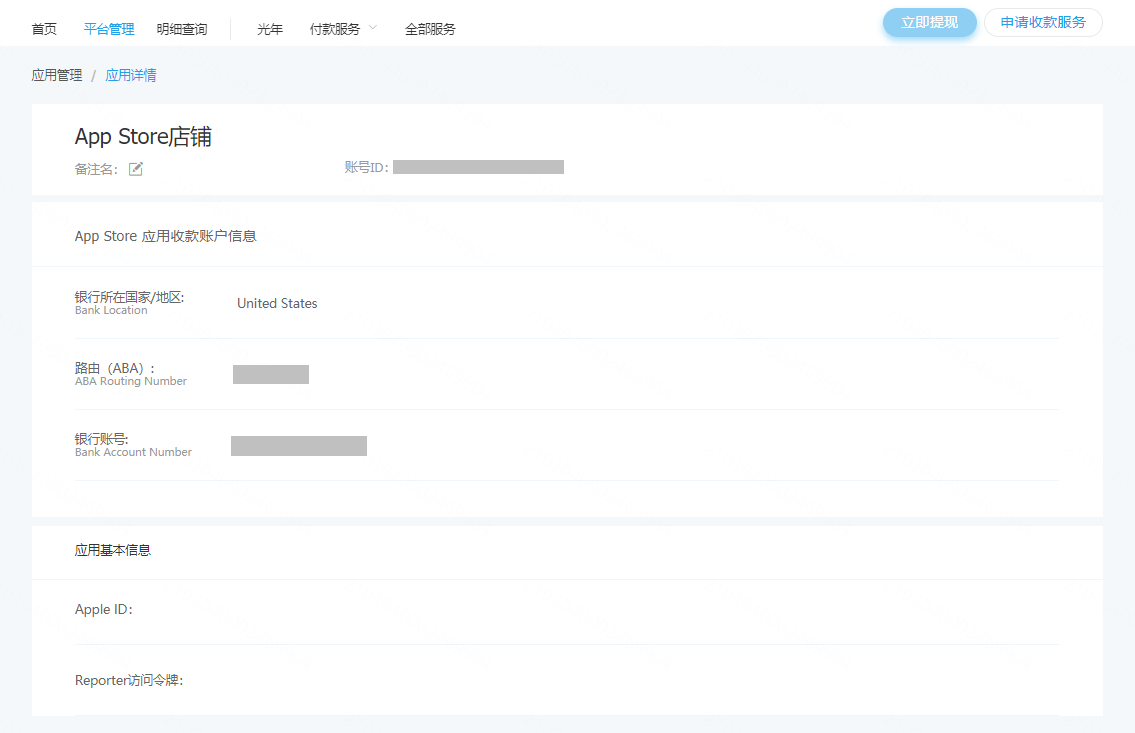Open the 全部服务 menu item

tap(430, 29)
